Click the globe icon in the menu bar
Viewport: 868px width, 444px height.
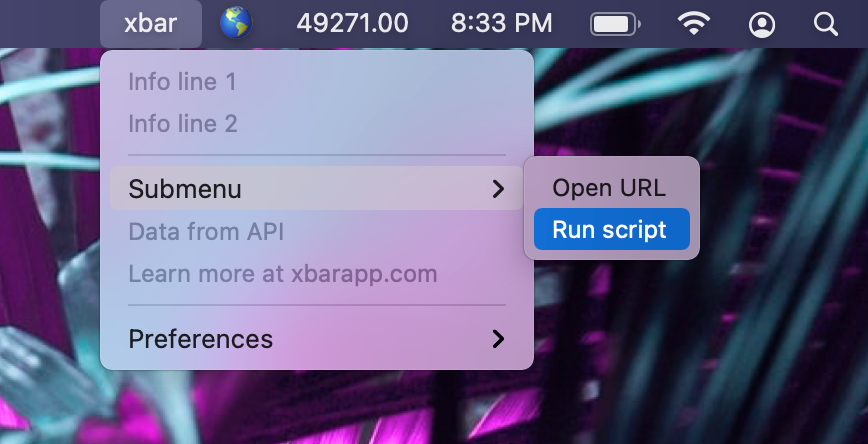point(235,23)
